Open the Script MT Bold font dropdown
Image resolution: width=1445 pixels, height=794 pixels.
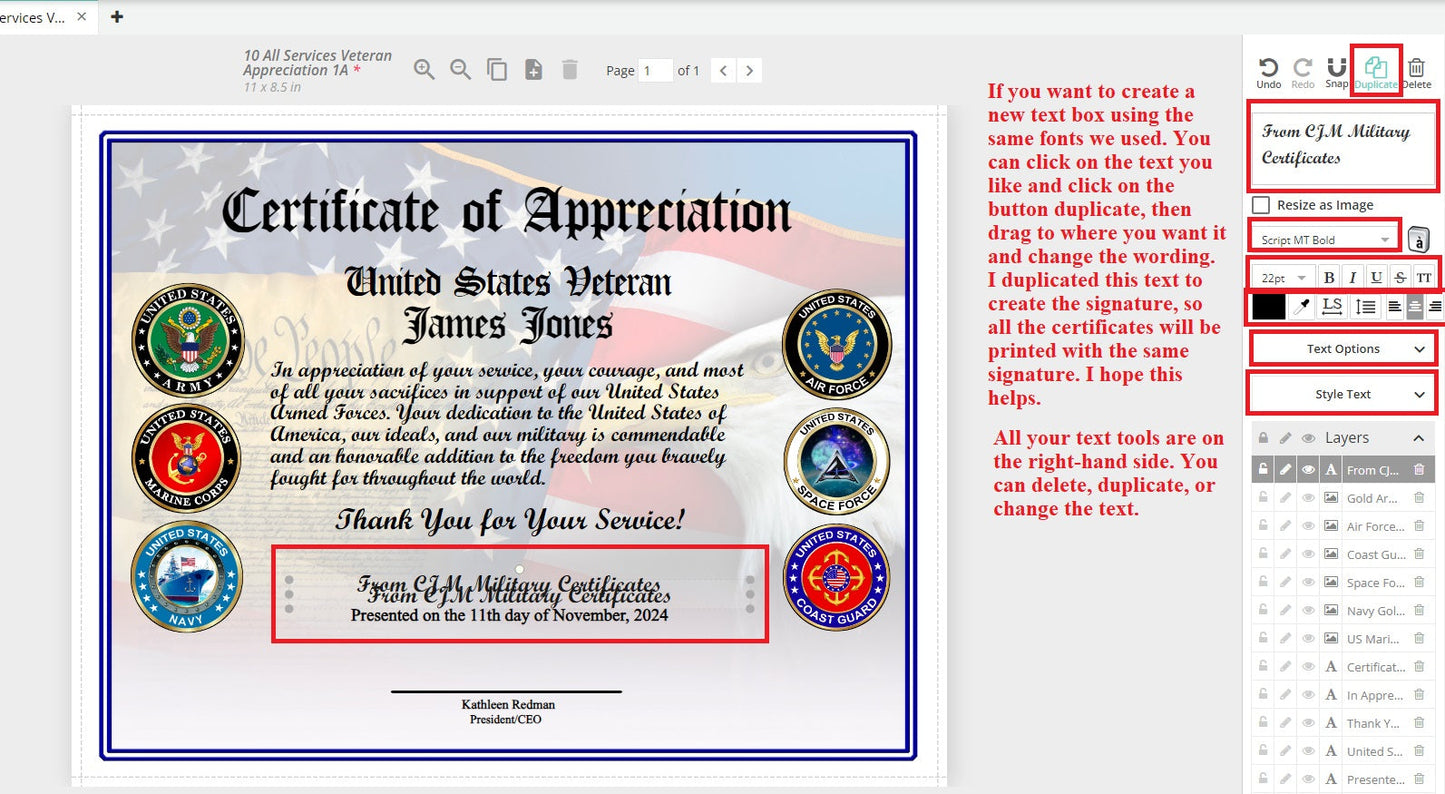click(1324, 240)
